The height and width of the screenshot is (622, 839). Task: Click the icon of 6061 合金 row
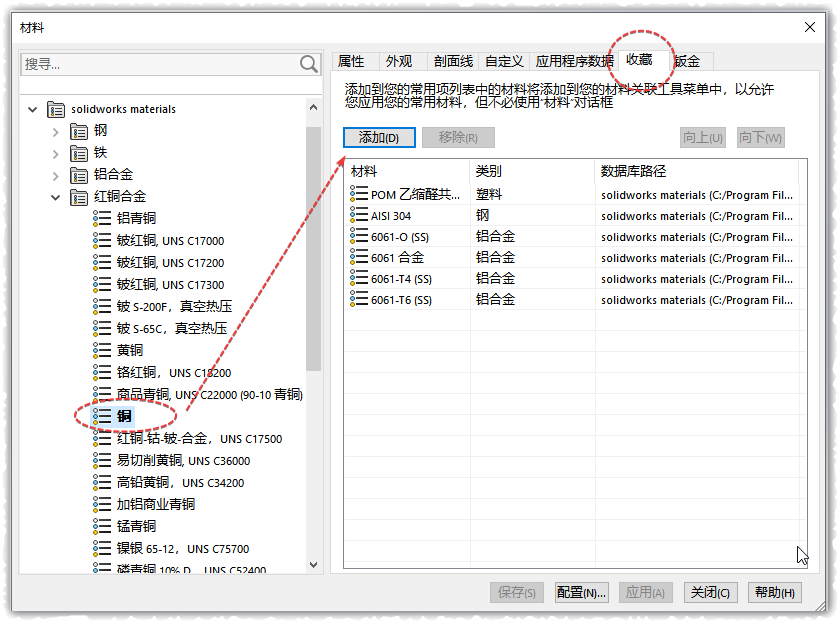359,256
